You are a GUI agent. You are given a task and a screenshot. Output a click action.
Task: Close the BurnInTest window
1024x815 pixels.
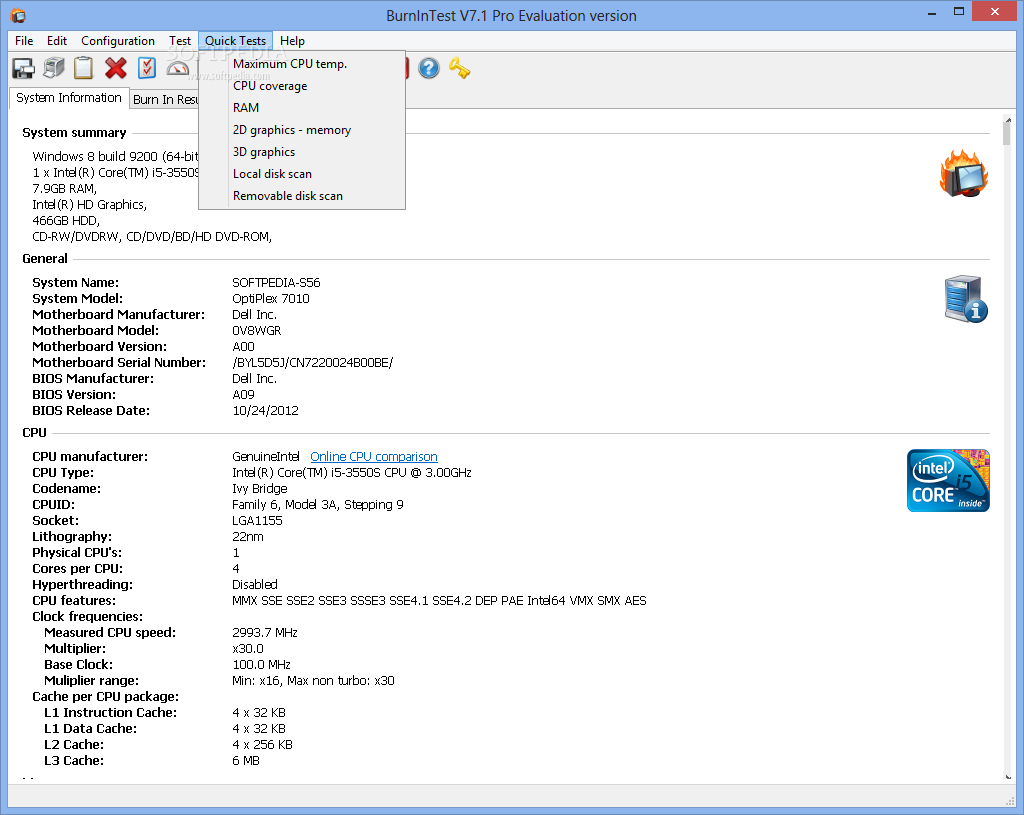coord(995,11)
